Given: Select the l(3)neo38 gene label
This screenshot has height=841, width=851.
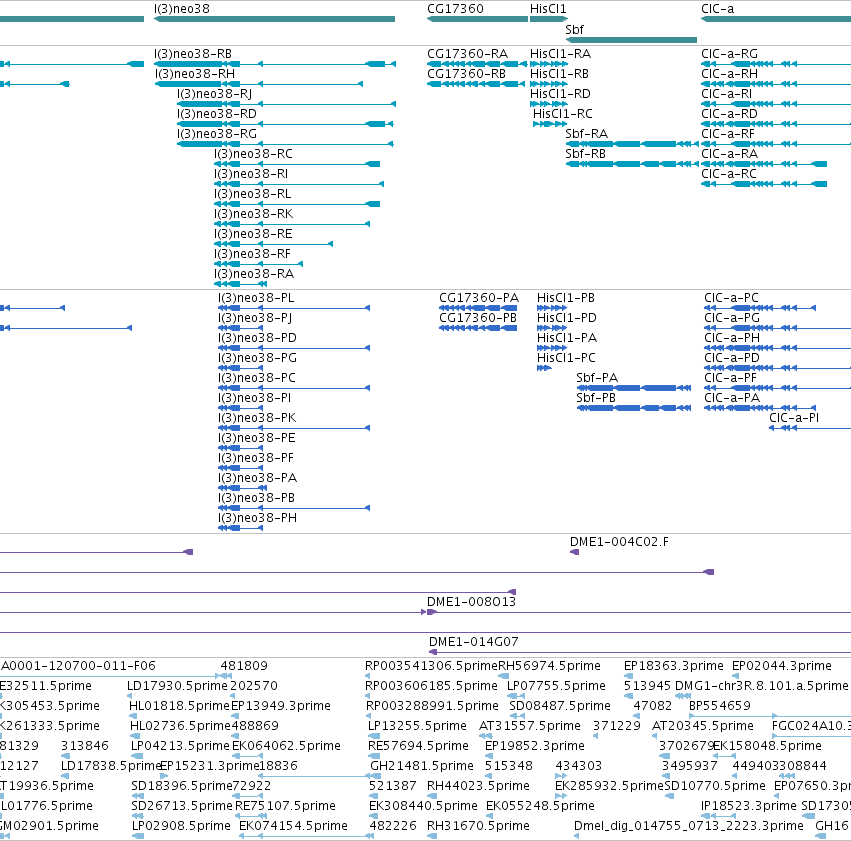Looking at the screenshot, I should point(182,9).
